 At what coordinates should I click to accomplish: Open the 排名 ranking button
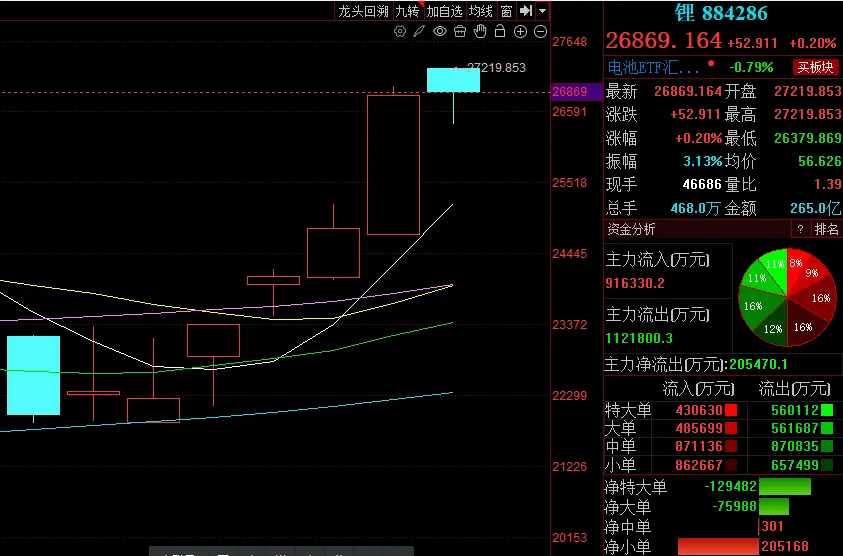click(826, 230)
